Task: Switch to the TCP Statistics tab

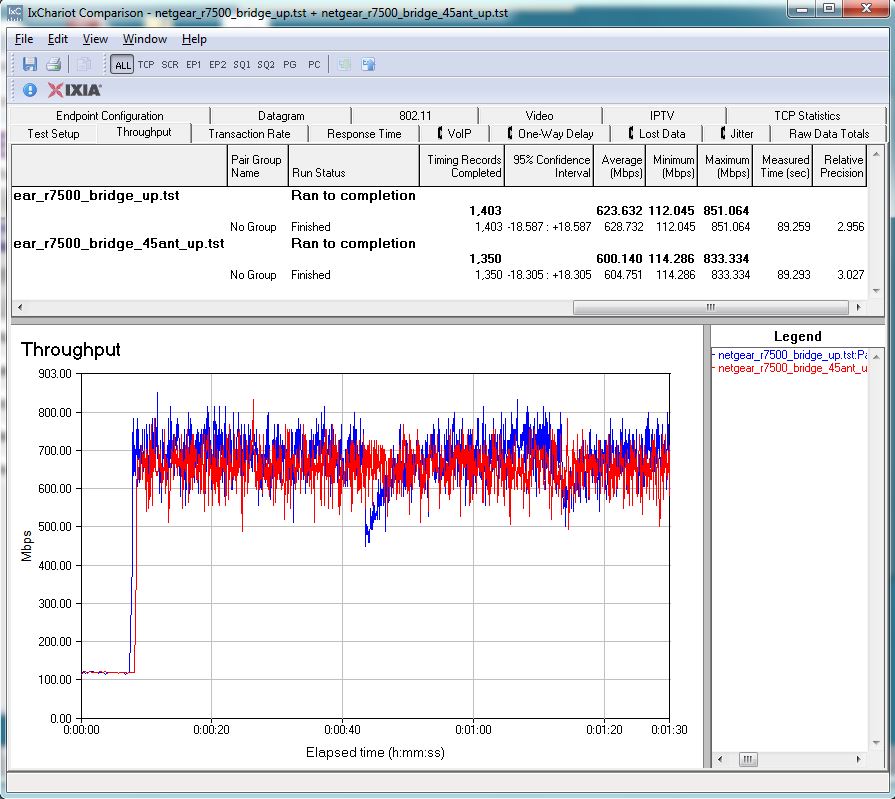Action: 807,115
